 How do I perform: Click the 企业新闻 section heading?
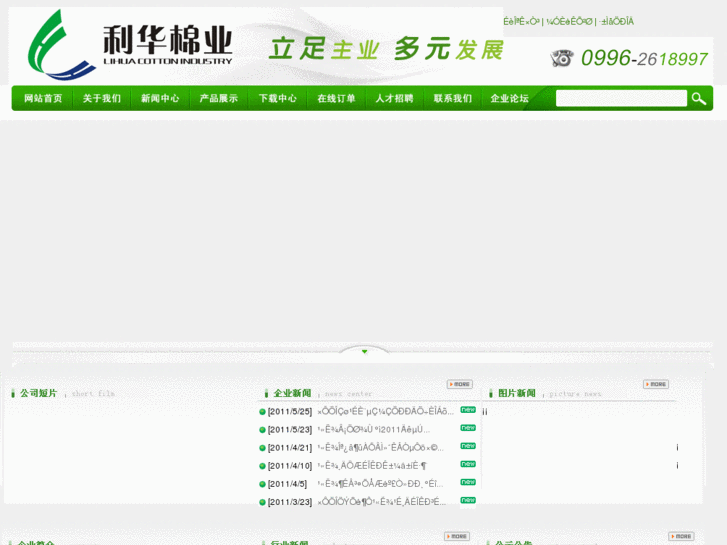pos(292,393)
